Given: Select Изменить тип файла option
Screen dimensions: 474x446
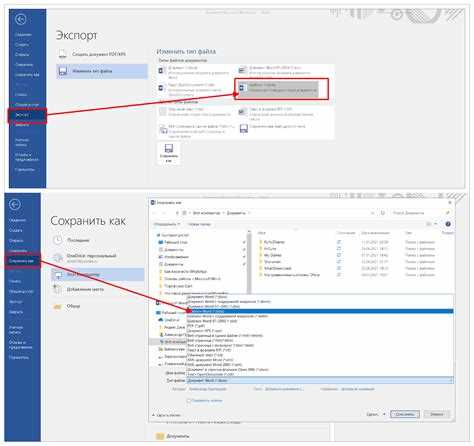Looking at the screenshot, I should (x=102, y=71).
